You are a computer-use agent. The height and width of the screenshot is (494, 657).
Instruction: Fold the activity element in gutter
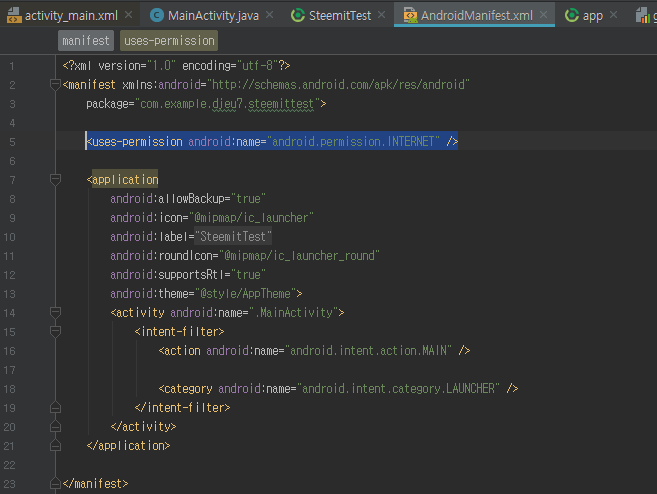[x=55, y=313]
